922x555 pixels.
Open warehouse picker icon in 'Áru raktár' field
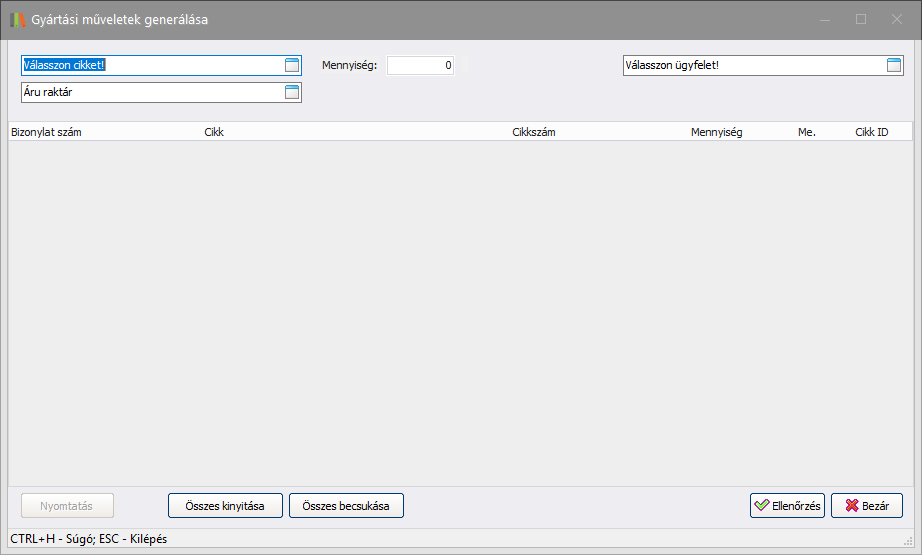[x=292, y=93]
